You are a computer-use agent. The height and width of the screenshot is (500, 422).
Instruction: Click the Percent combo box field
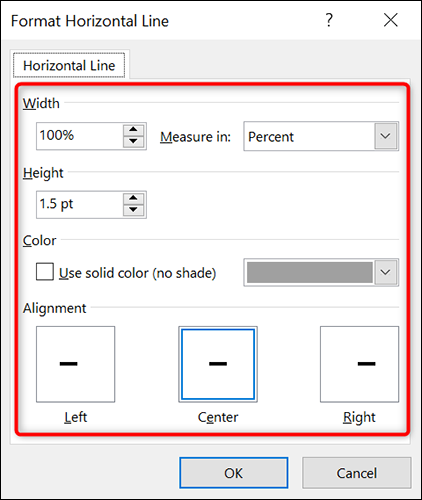321,136
